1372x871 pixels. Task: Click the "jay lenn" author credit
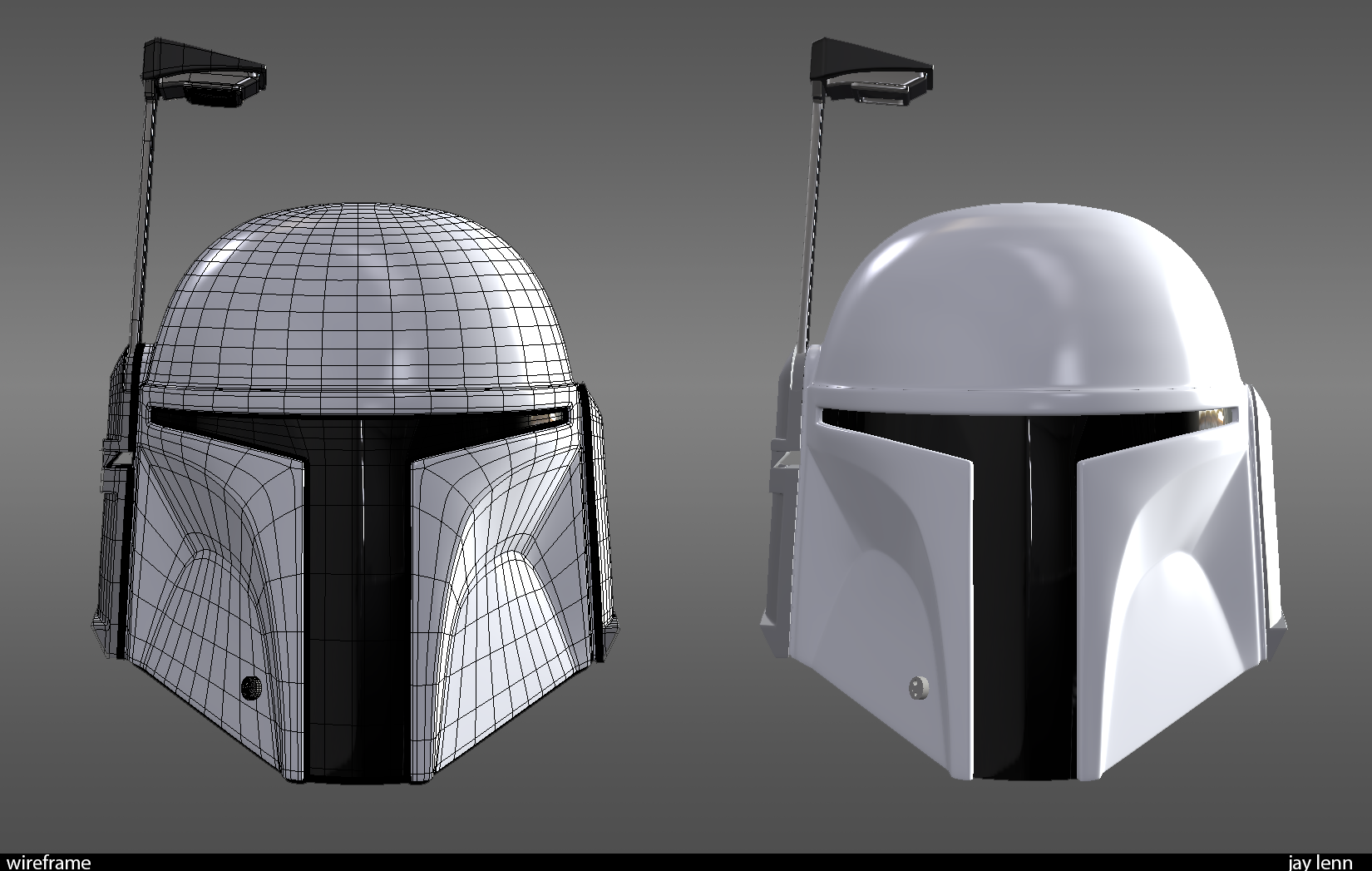click(x=1320, y=863)
